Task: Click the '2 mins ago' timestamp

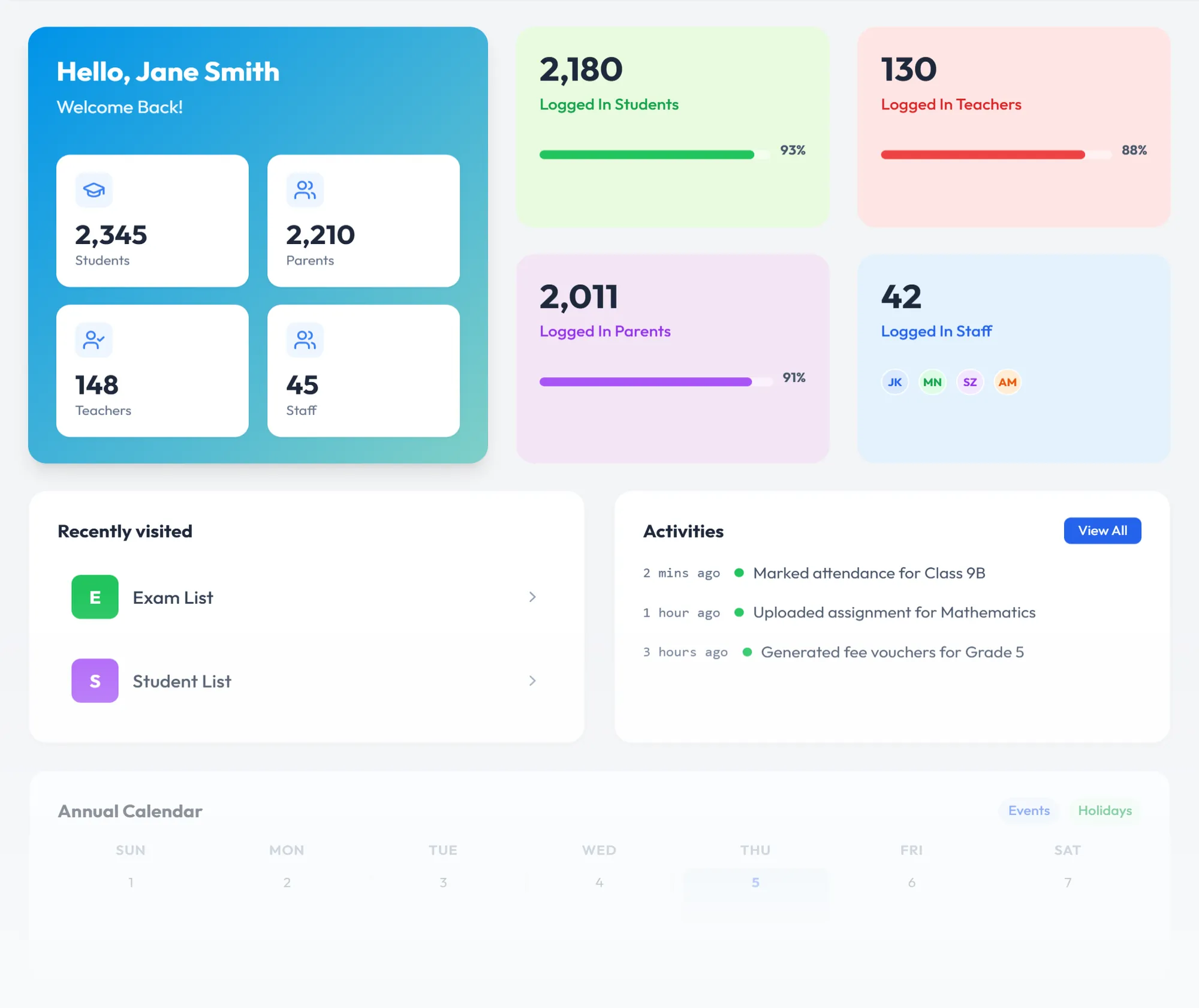Action: click(x=682, y=573)
